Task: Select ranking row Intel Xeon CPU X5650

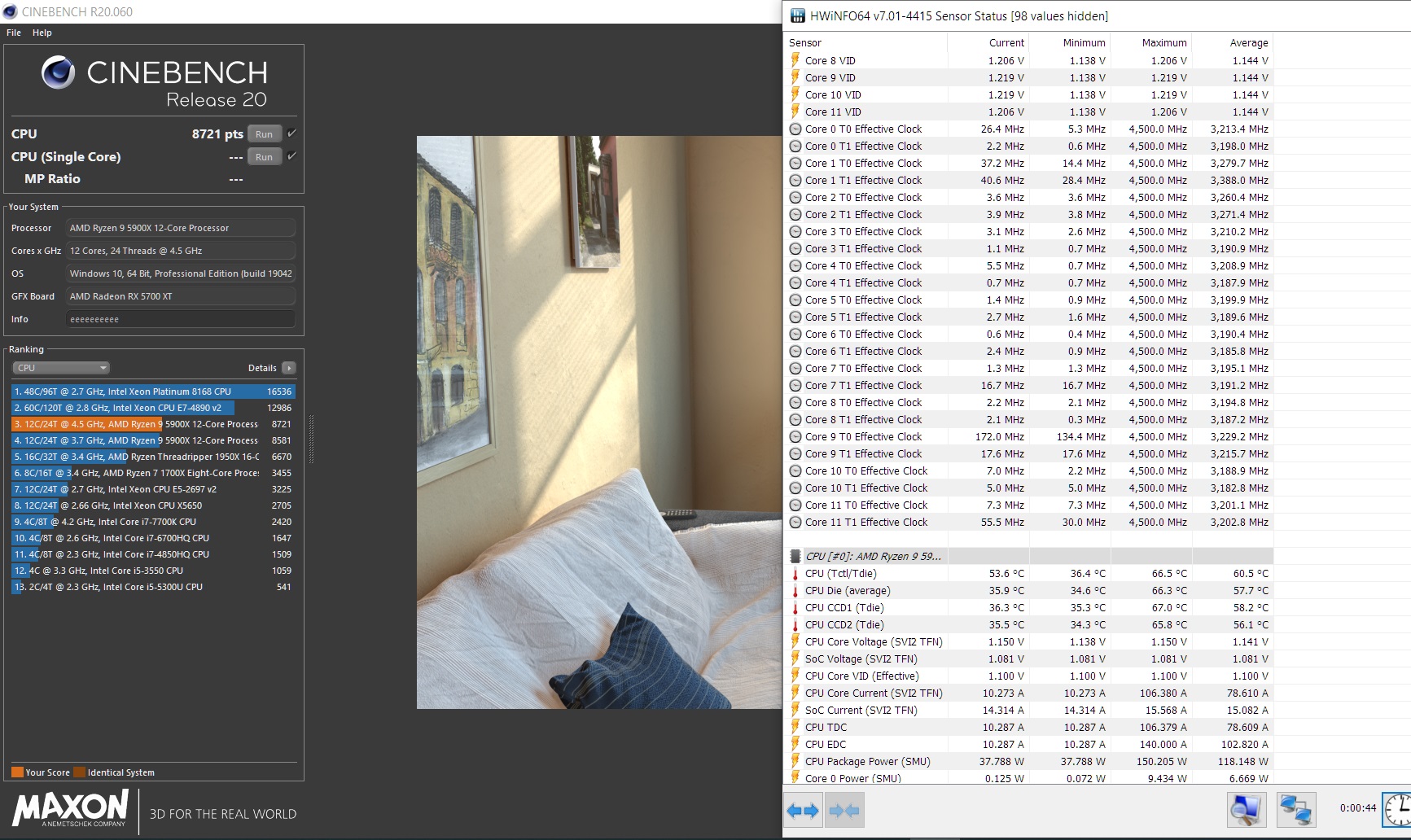Action: click(x=153, y=505)
